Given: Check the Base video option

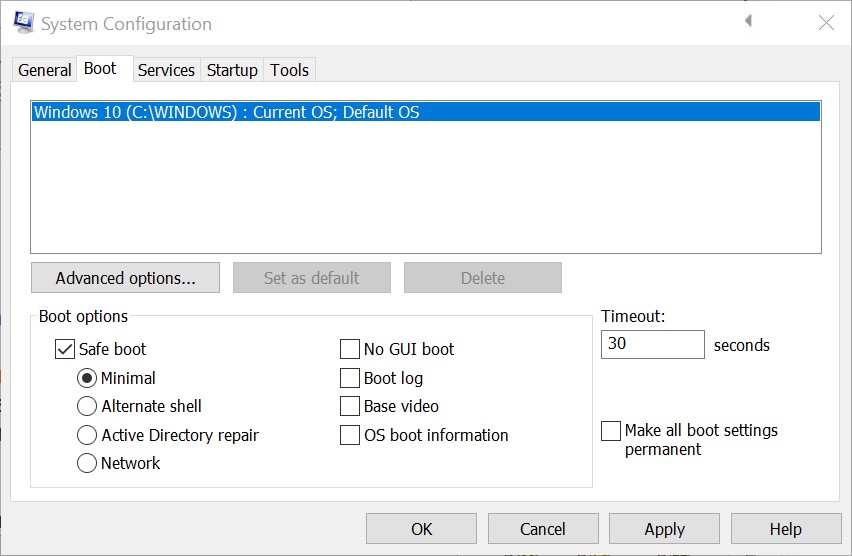Looking at the screenshot, I should click(x=350, y=406).
